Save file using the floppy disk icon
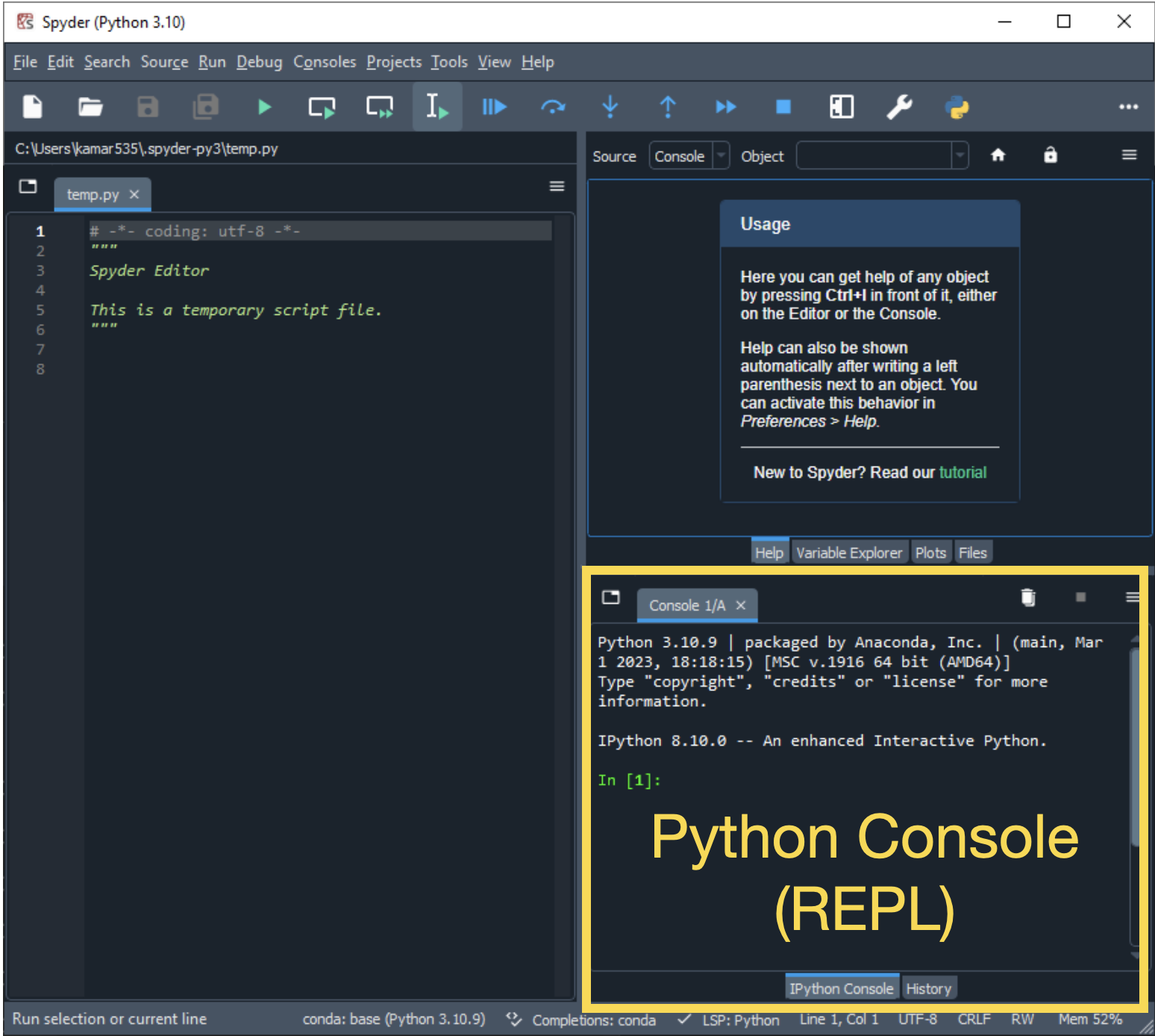 148,107
